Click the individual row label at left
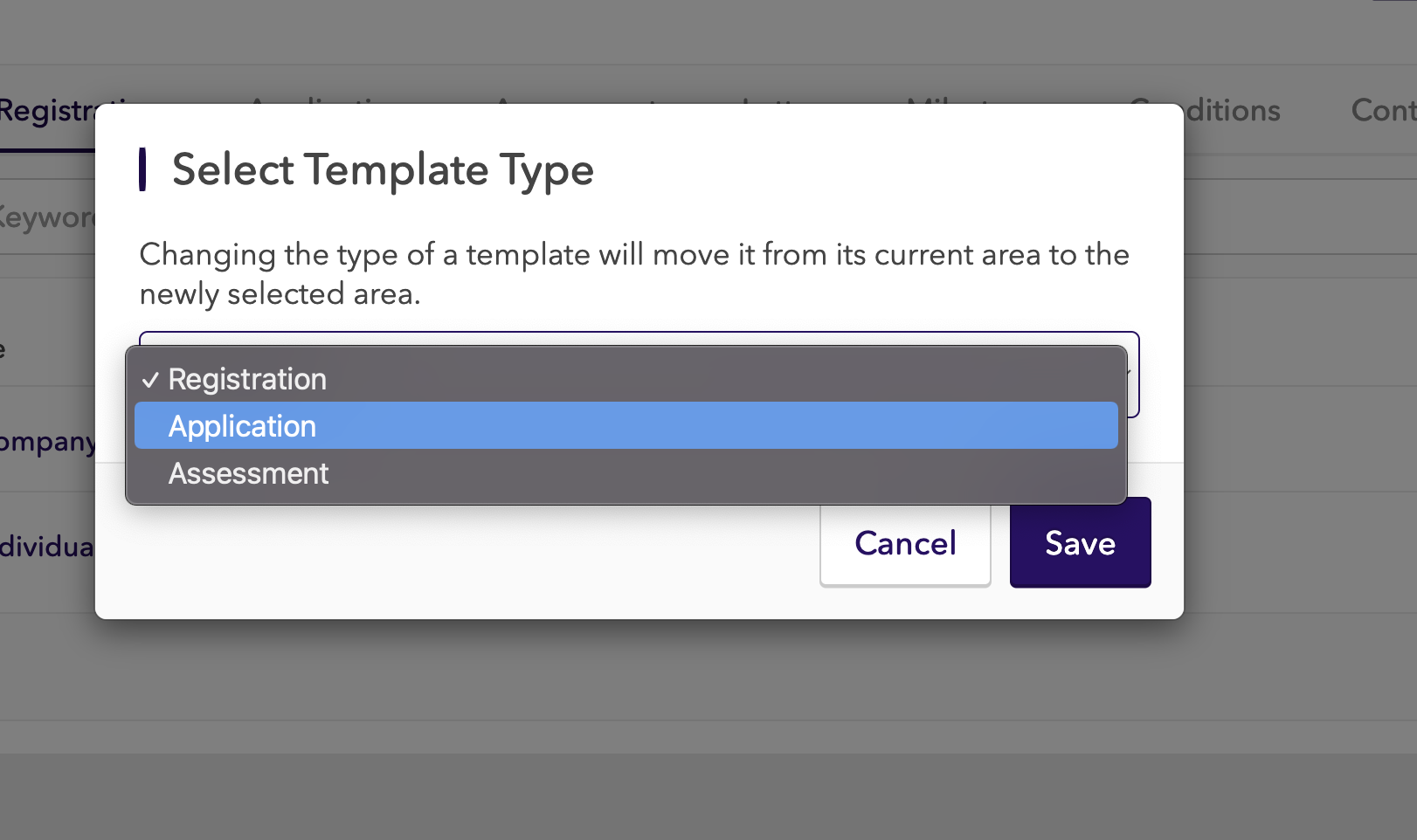 45,547
